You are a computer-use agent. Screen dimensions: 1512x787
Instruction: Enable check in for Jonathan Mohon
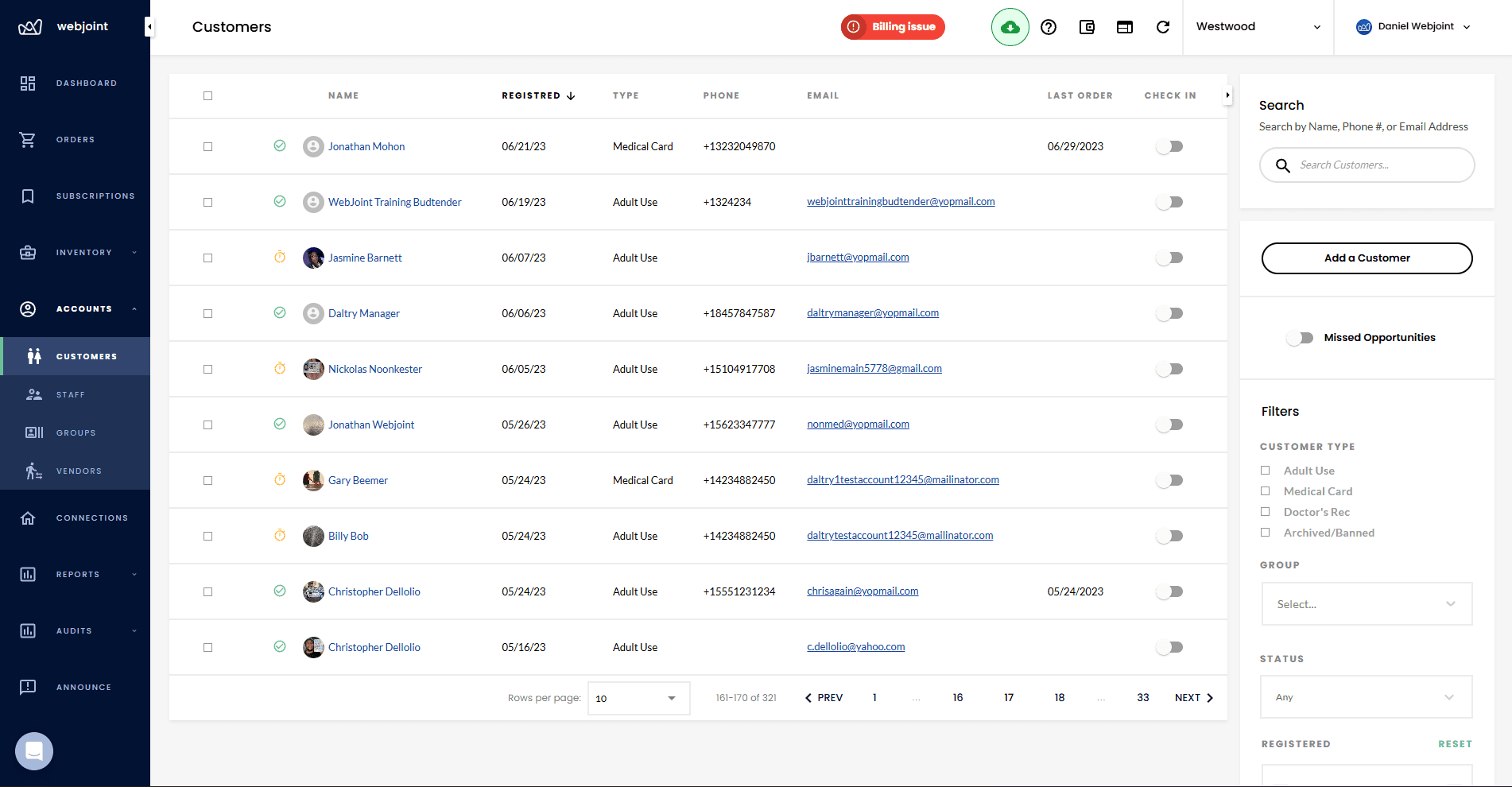click(x=1169, y=146)
